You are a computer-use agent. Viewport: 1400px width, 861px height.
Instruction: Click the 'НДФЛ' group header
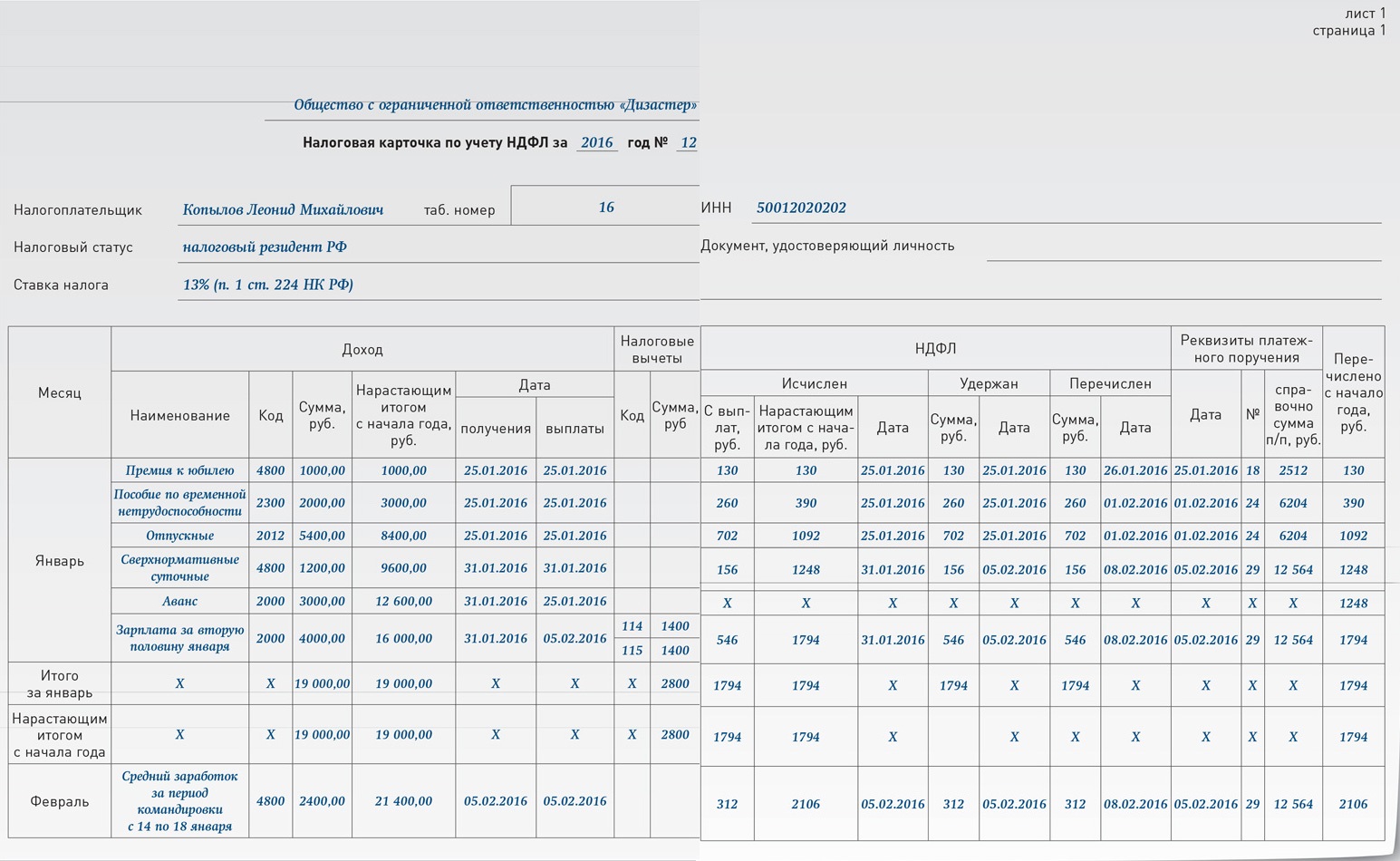(x=935, y=348)
